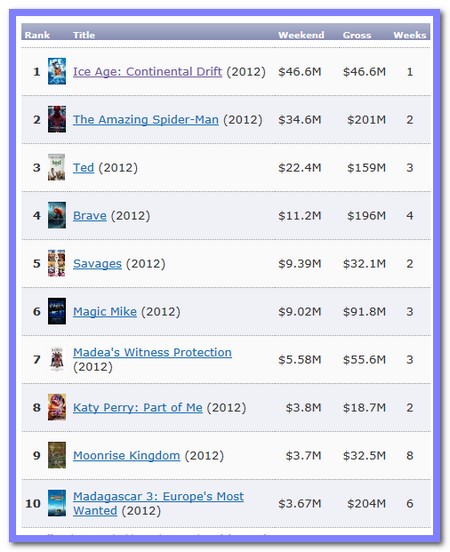Screen dimensions: 450x552
Task: Open the Ted title link
Action: click(83, 168)
